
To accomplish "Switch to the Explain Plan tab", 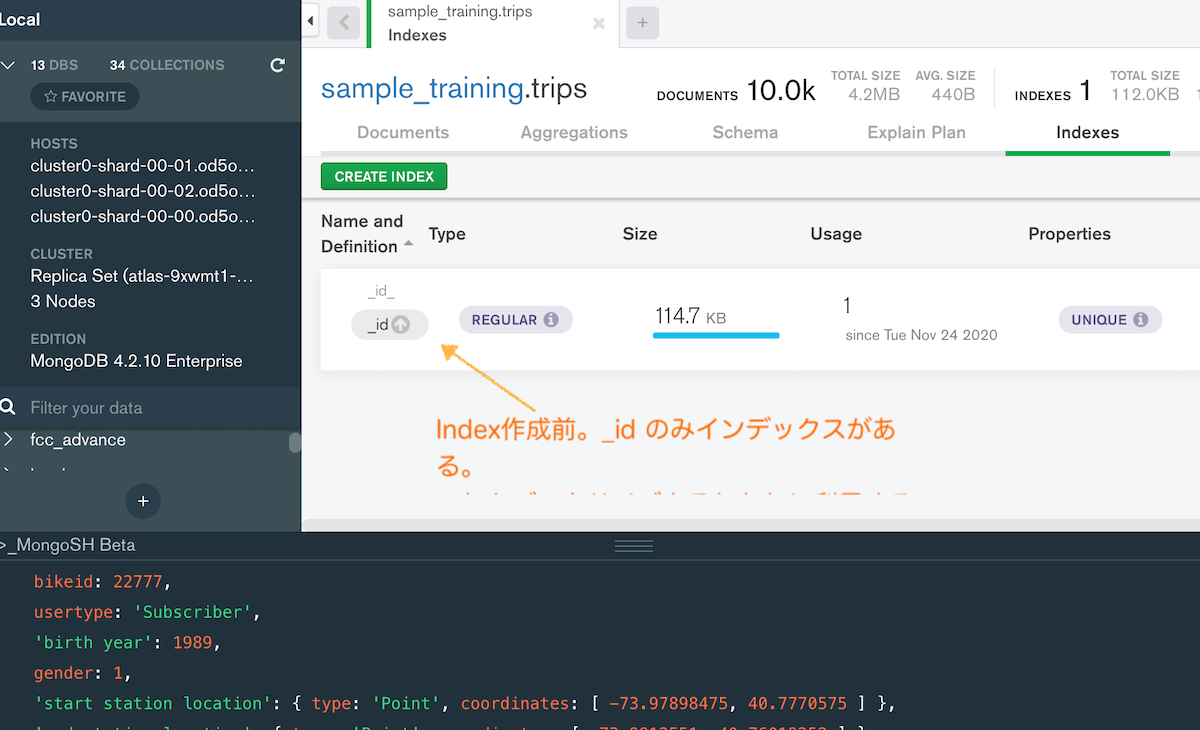I will (917, 132).
